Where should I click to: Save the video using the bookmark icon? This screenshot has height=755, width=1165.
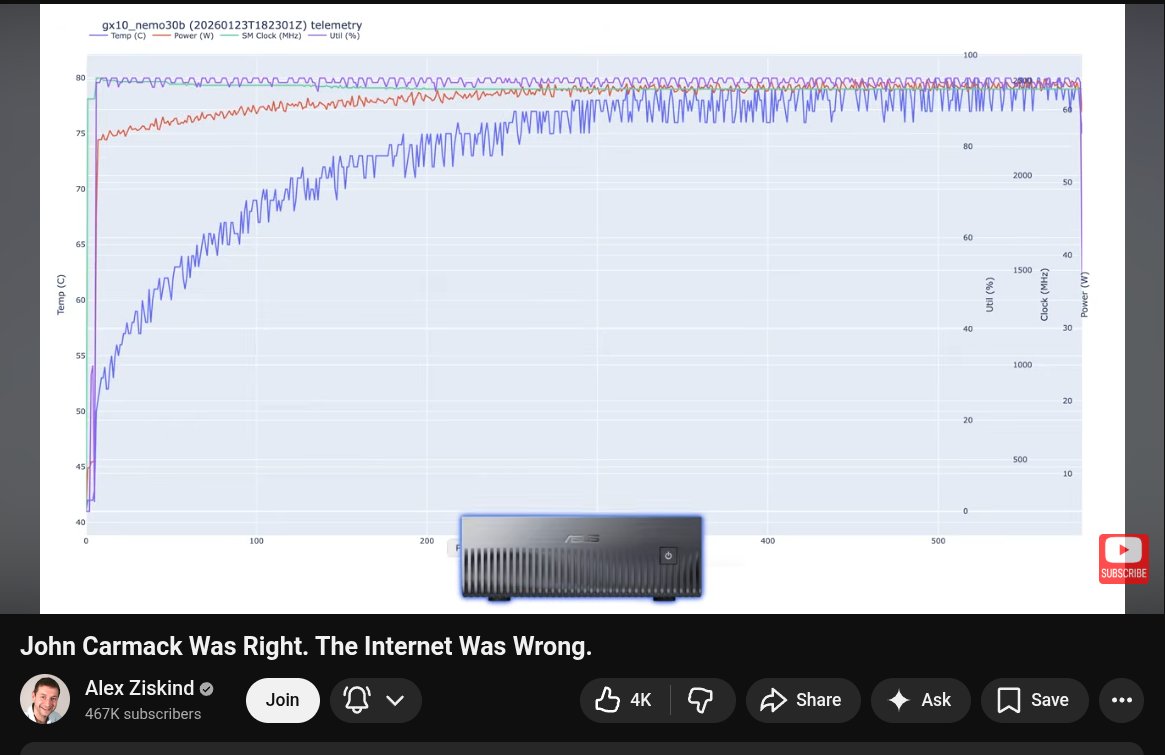pyautogui.click(x=1008, y=700)
